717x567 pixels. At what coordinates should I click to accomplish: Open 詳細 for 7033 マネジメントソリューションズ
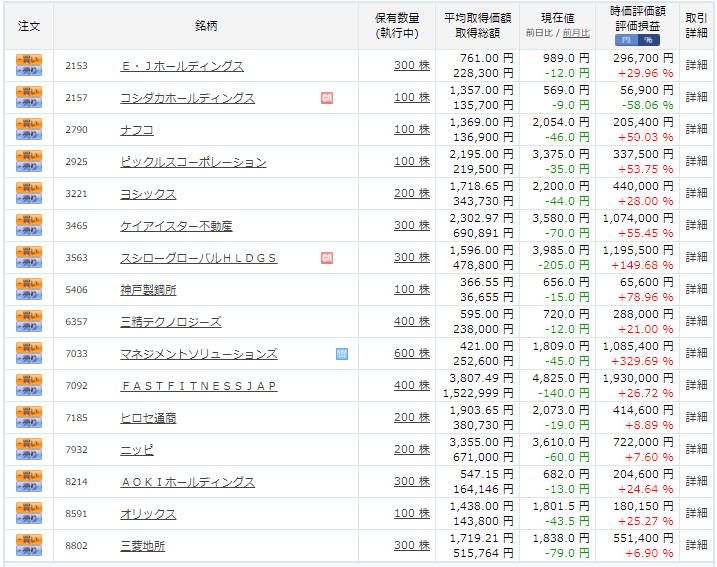[696, 353]
